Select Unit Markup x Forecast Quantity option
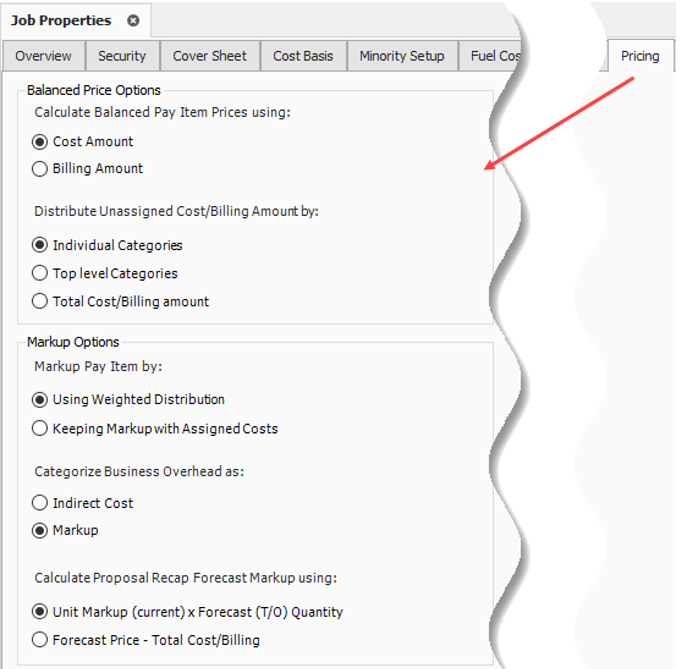This screenshot has height=669, width=684. [40, 612]
